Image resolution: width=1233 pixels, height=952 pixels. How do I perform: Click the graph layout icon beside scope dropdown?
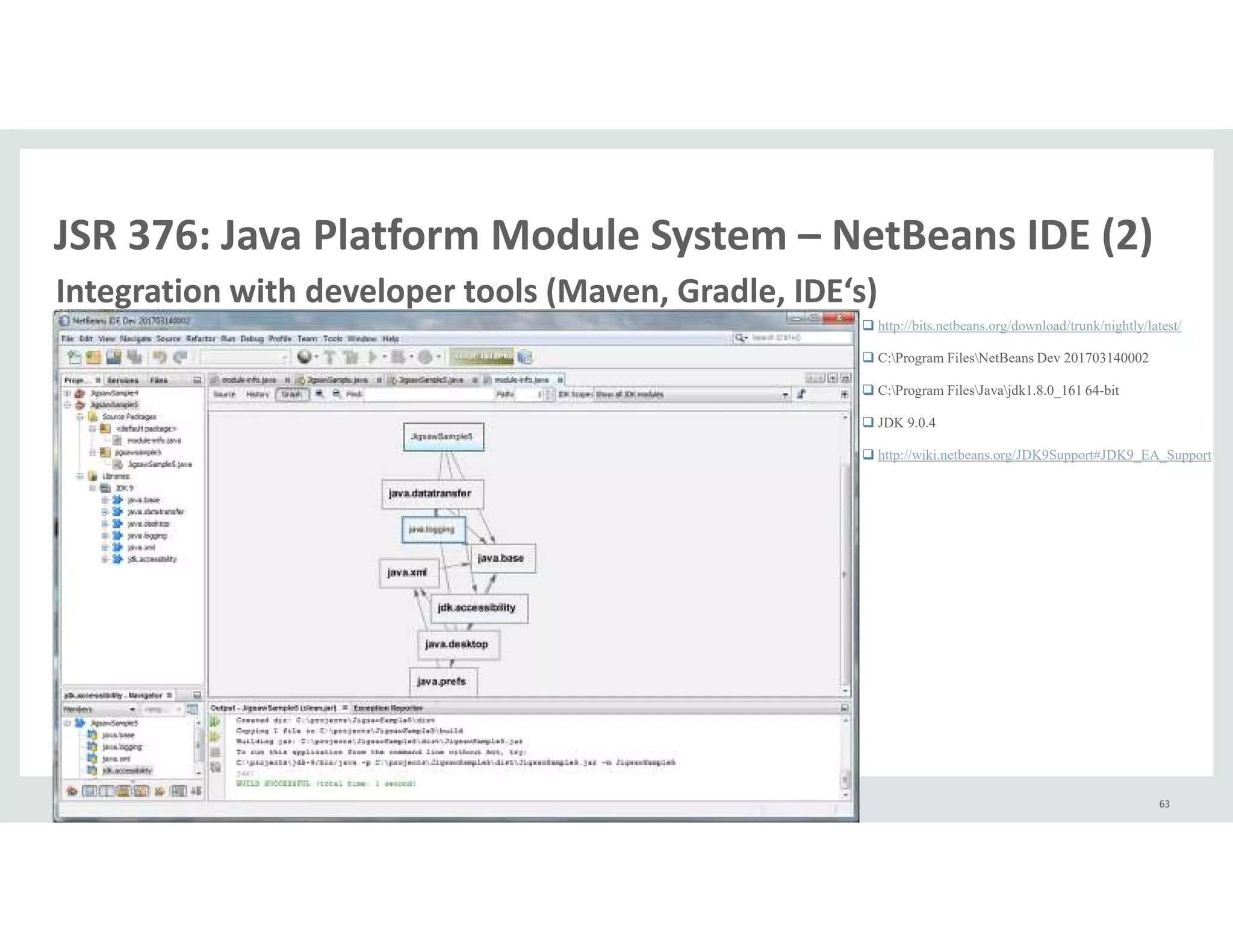pyautogui.click(x=801, y=394)
